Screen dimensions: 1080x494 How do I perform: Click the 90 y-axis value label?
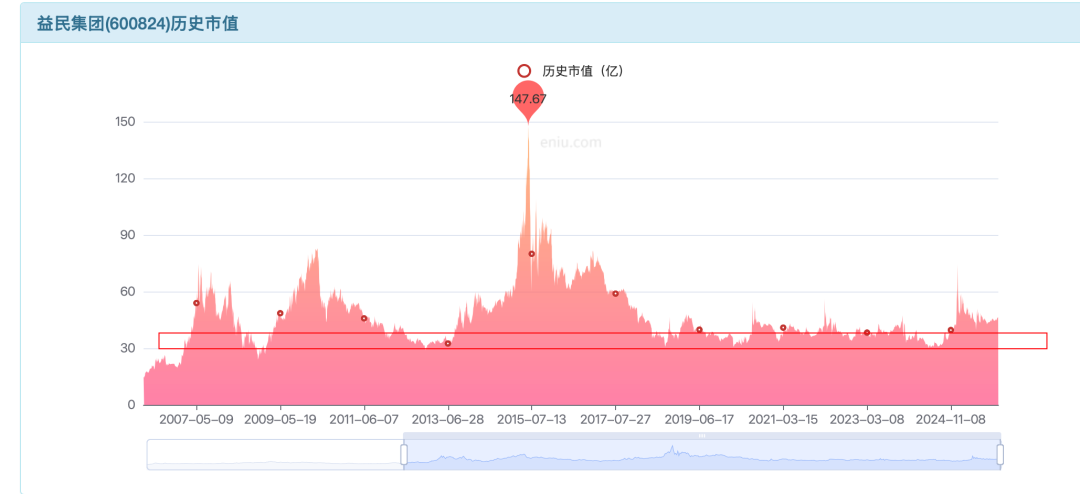click(129, 235)
